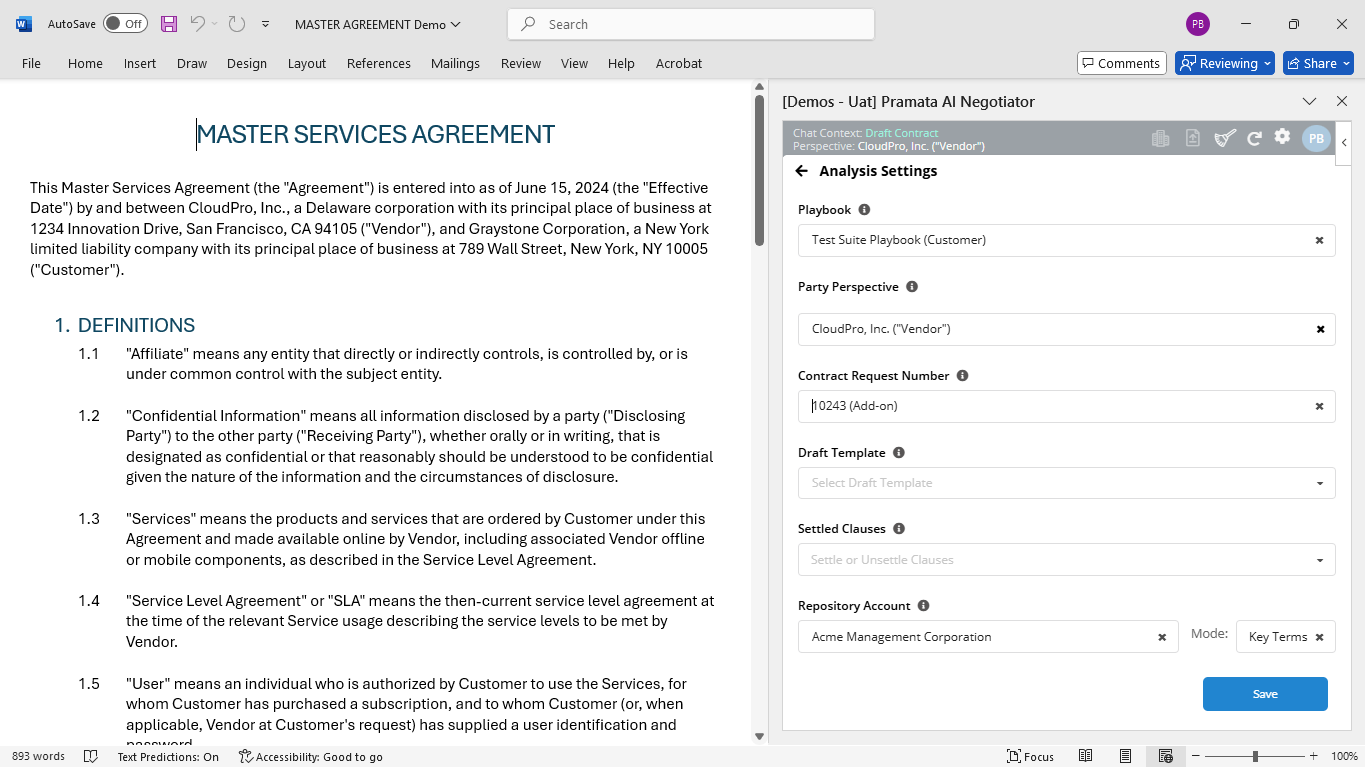
Task: Select the Layout ribbon tab
Action: pos(307,63)
